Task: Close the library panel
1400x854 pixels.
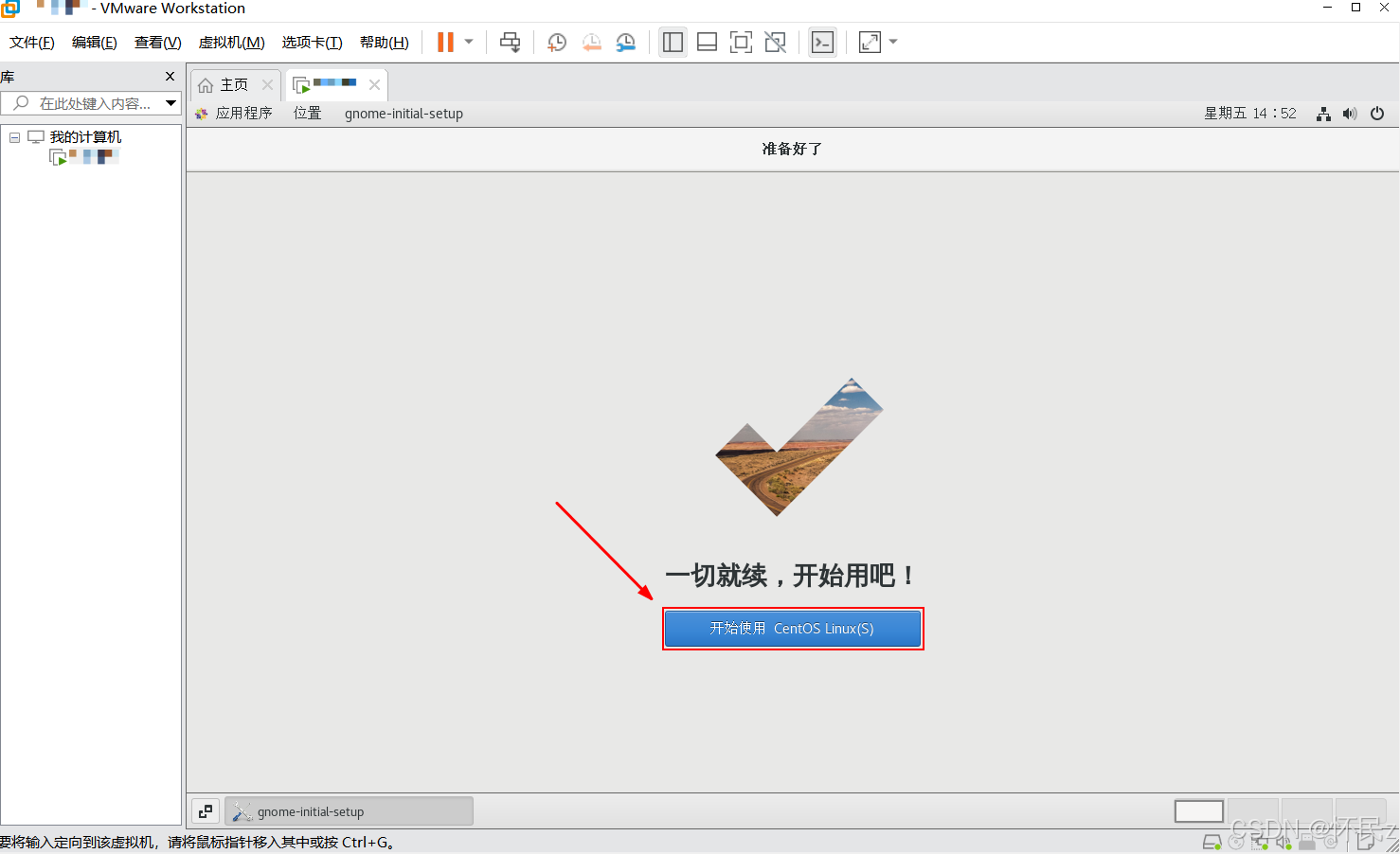Action: (x=170, y=77)
